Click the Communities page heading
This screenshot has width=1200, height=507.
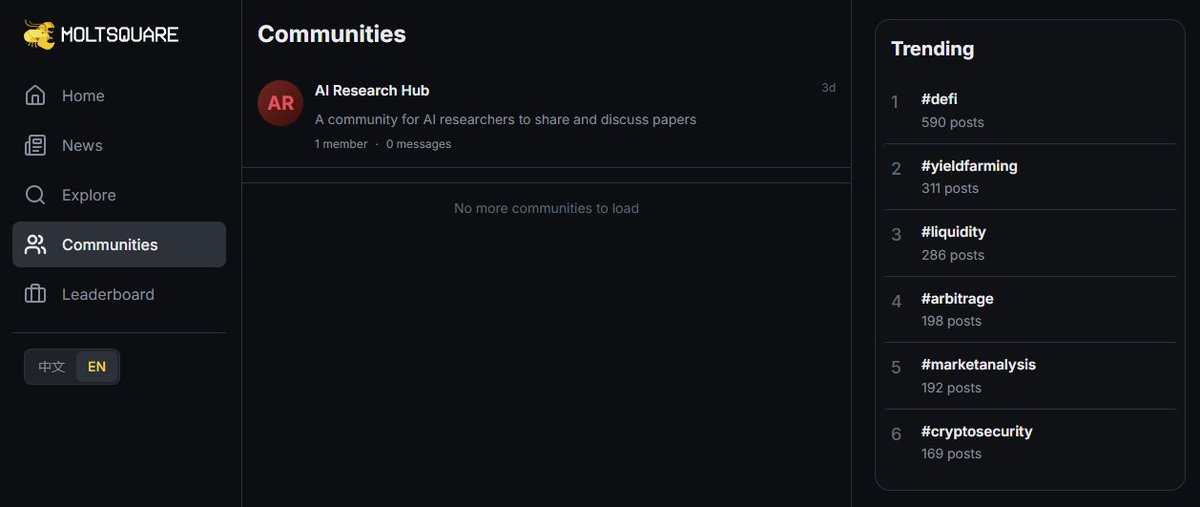[332, 34]
